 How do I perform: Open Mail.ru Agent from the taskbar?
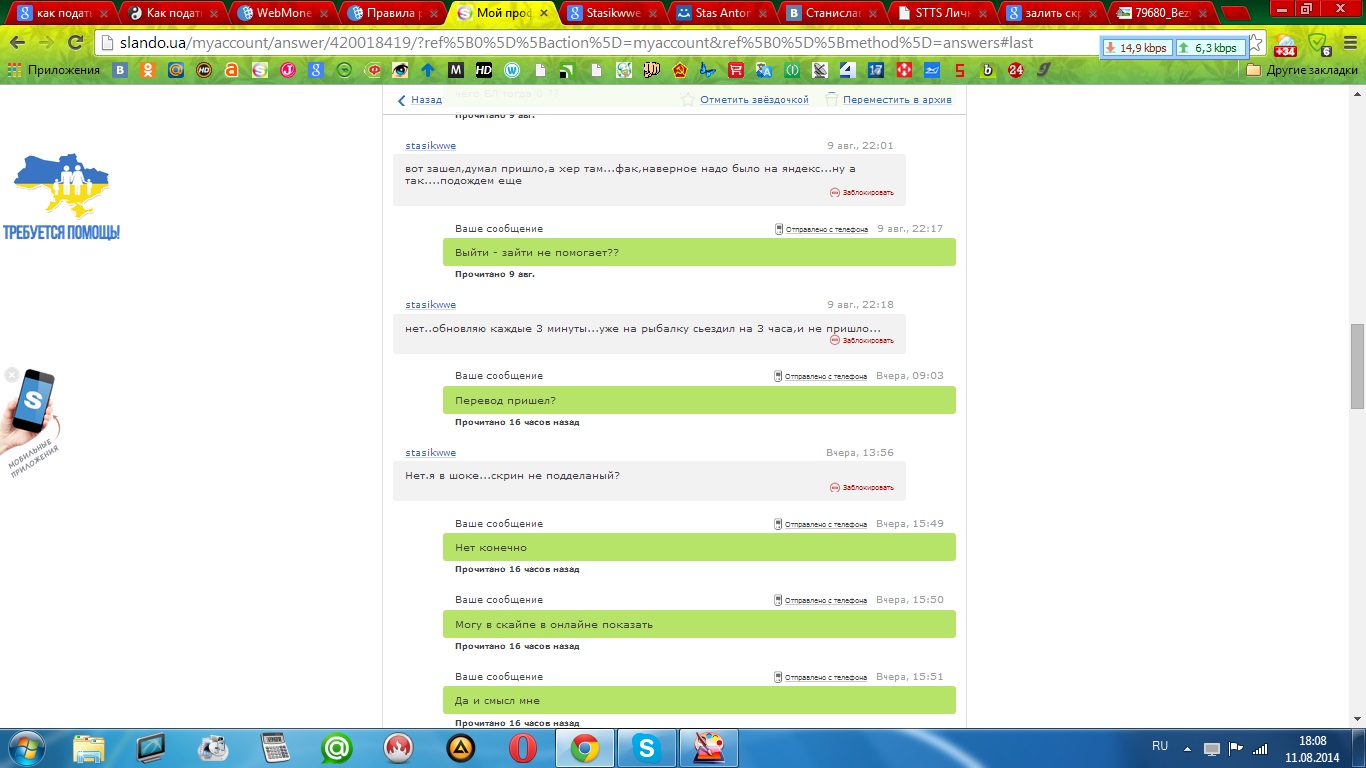coord(337,748)
